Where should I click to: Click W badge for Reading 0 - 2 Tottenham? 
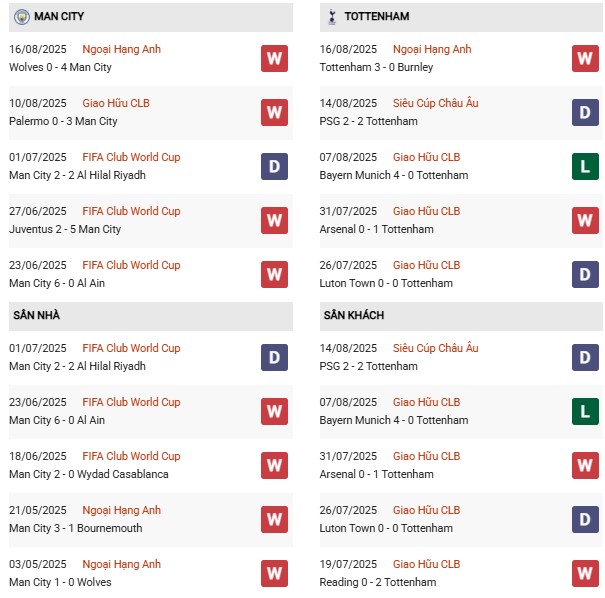tap(584, 573)
